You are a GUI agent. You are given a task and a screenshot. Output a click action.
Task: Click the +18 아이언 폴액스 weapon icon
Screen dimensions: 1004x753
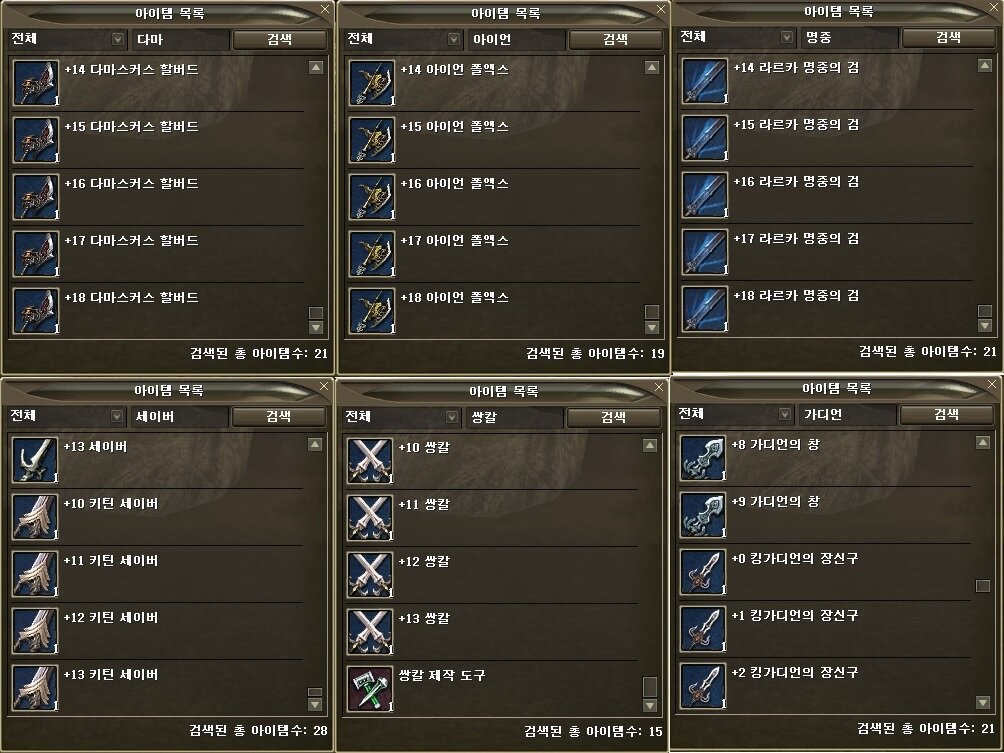pyautogui.click(x=371, y=311)
